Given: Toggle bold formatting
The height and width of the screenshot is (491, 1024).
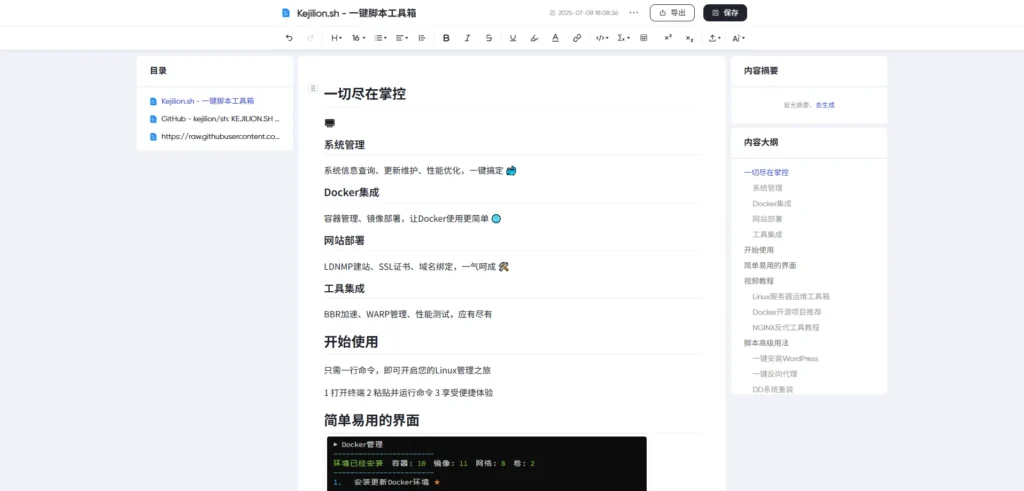Looking at the screenshot, I should pos(446,39).
